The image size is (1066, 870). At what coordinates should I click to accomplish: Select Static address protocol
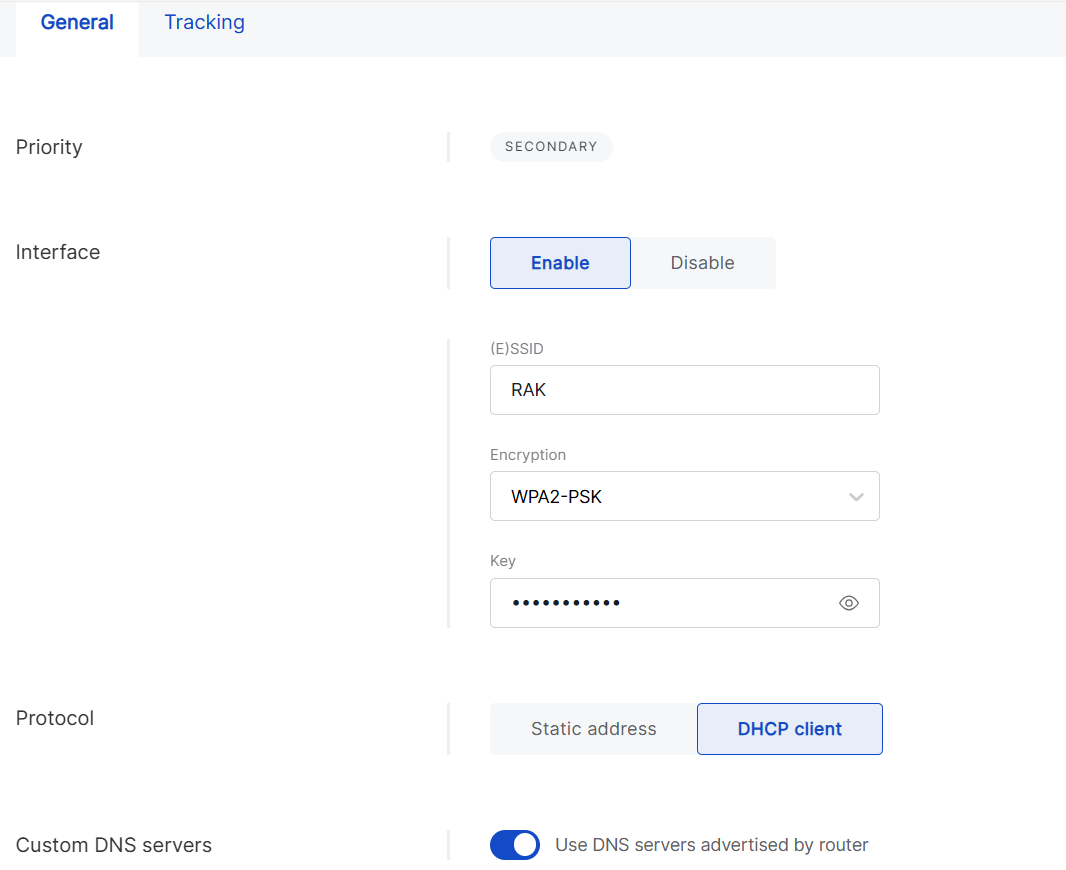click(592, 728)
